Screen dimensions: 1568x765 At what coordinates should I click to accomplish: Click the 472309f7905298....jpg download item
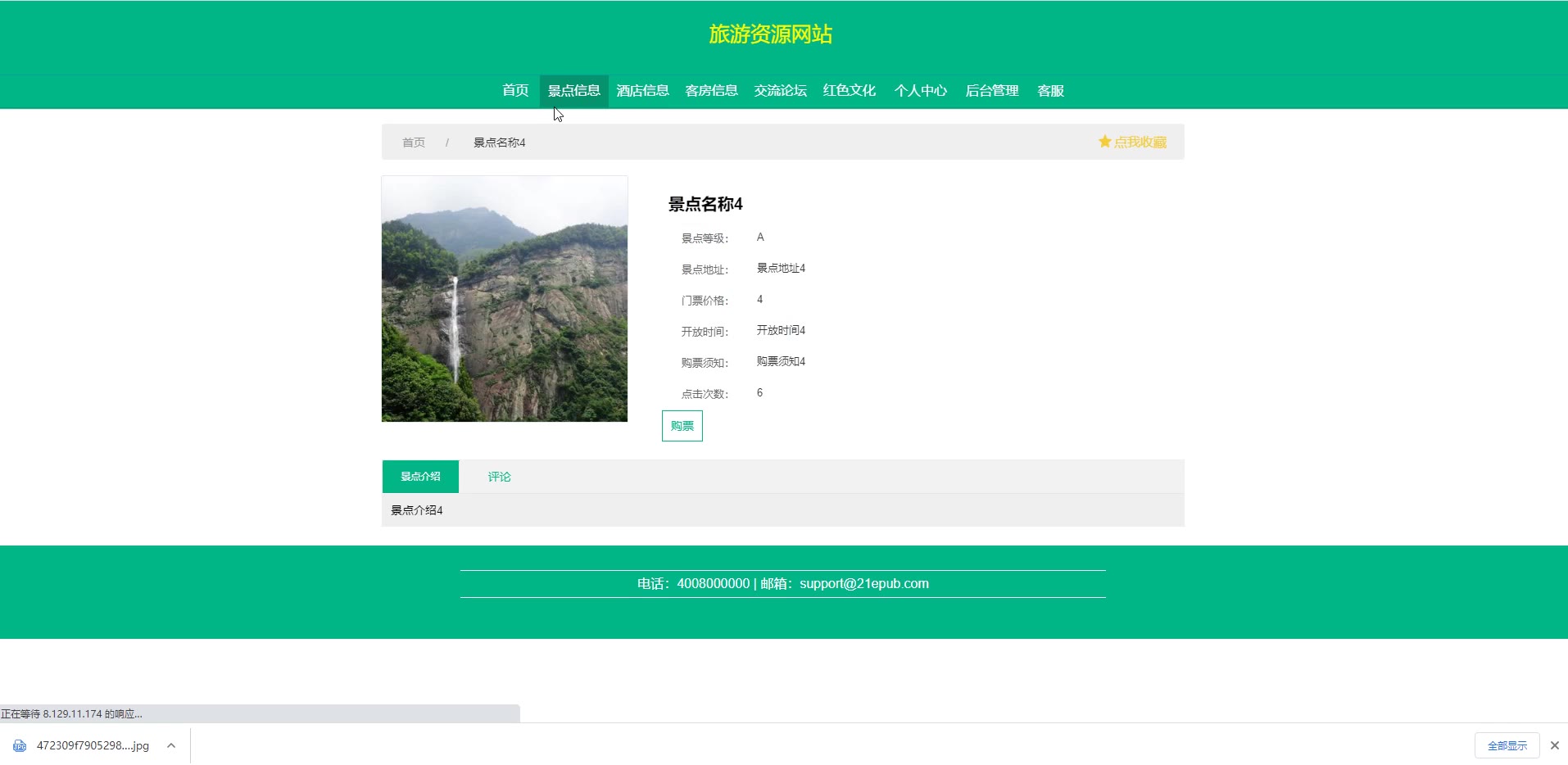[x=93, y=745]
